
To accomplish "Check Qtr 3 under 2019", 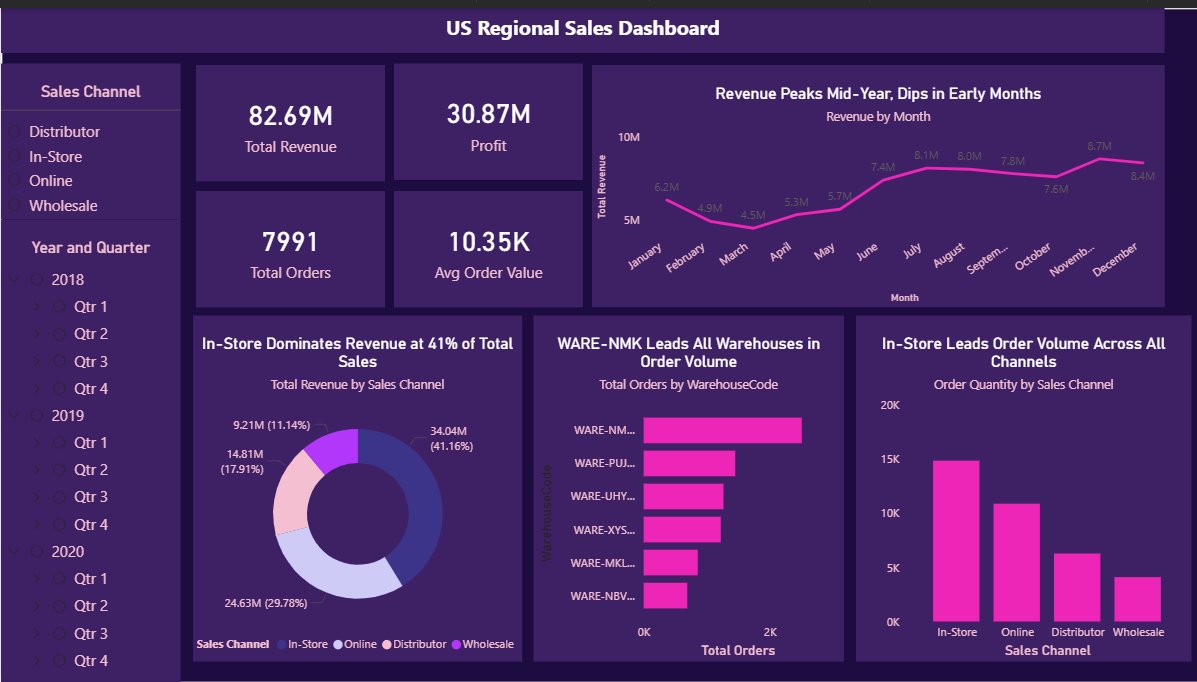I will [x=60, y=497].
